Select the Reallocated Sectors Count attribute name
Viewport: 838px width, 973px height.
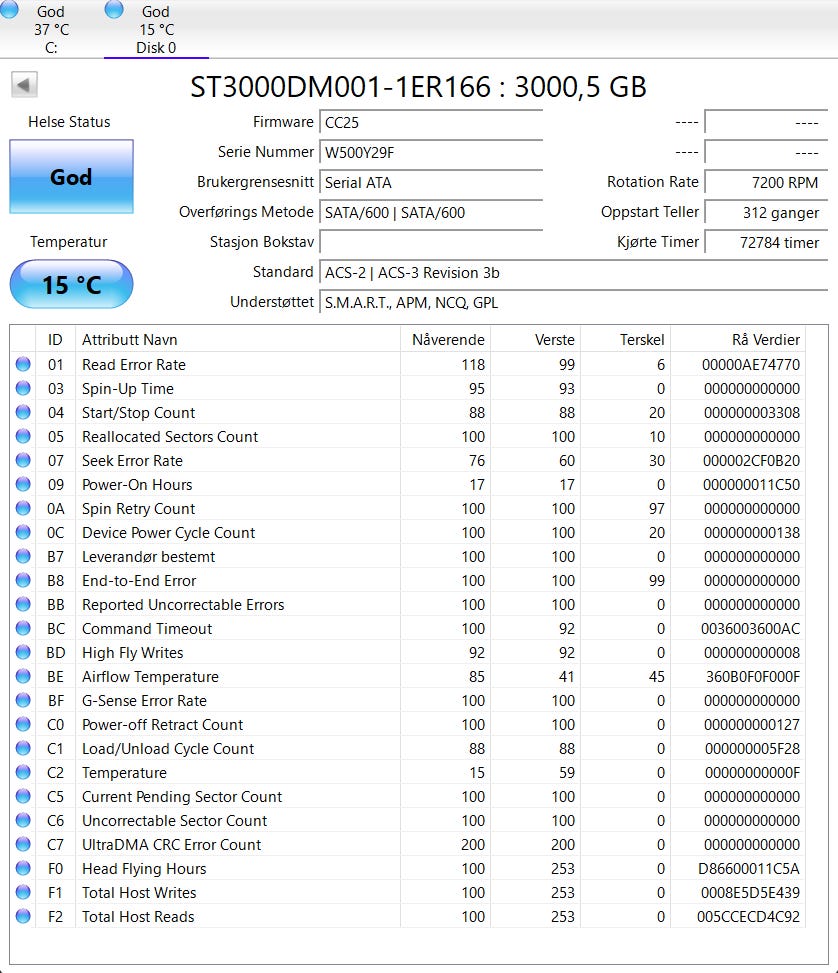(x=169, y=437)
